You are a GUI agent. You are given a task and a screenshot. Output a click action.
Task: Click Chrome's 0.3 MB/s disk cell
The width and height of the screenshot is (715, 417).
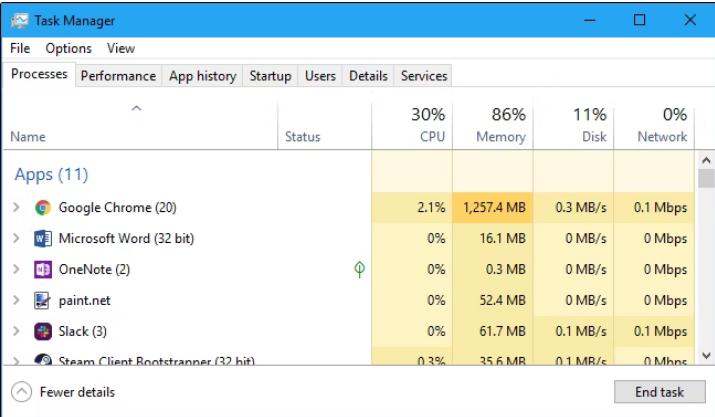573,208
